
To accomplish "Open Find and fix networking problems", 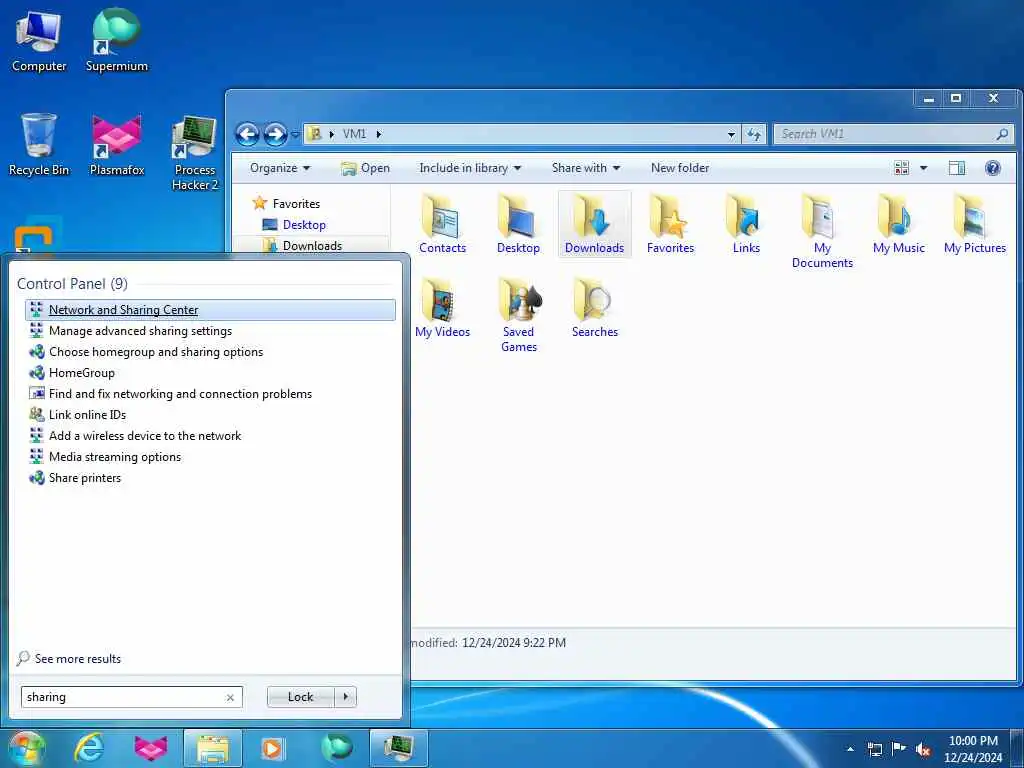I will pos(210,393).
